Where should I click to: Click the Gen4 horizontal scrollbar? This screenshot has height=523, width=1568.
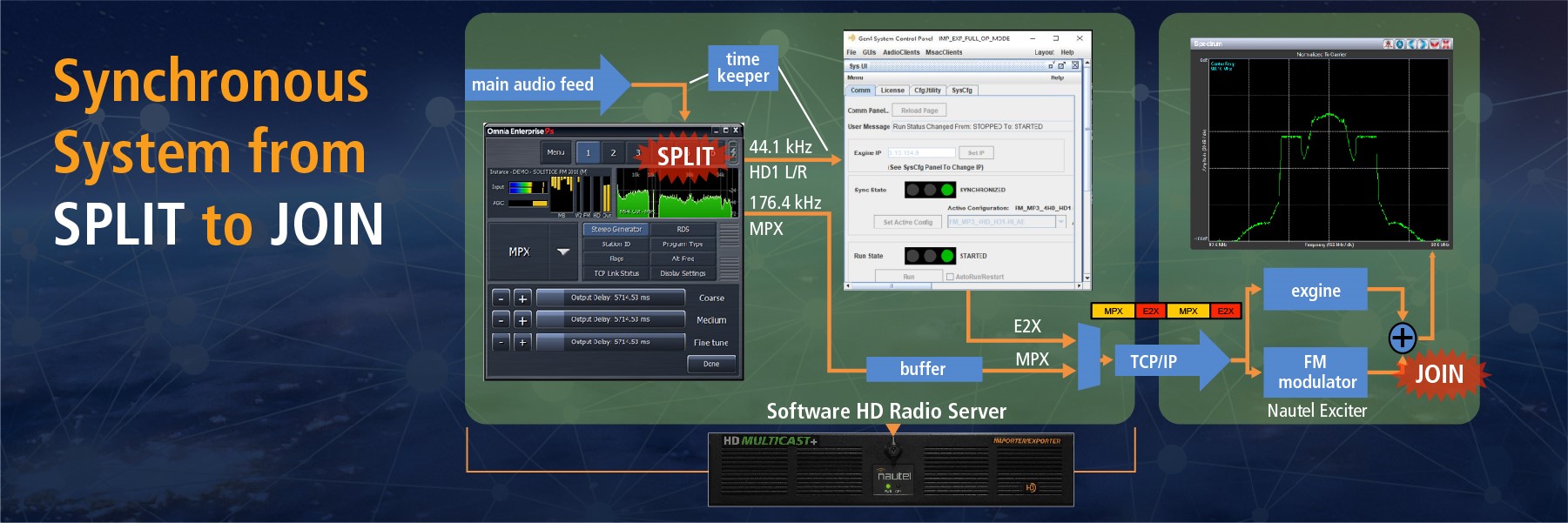[962, 285]
